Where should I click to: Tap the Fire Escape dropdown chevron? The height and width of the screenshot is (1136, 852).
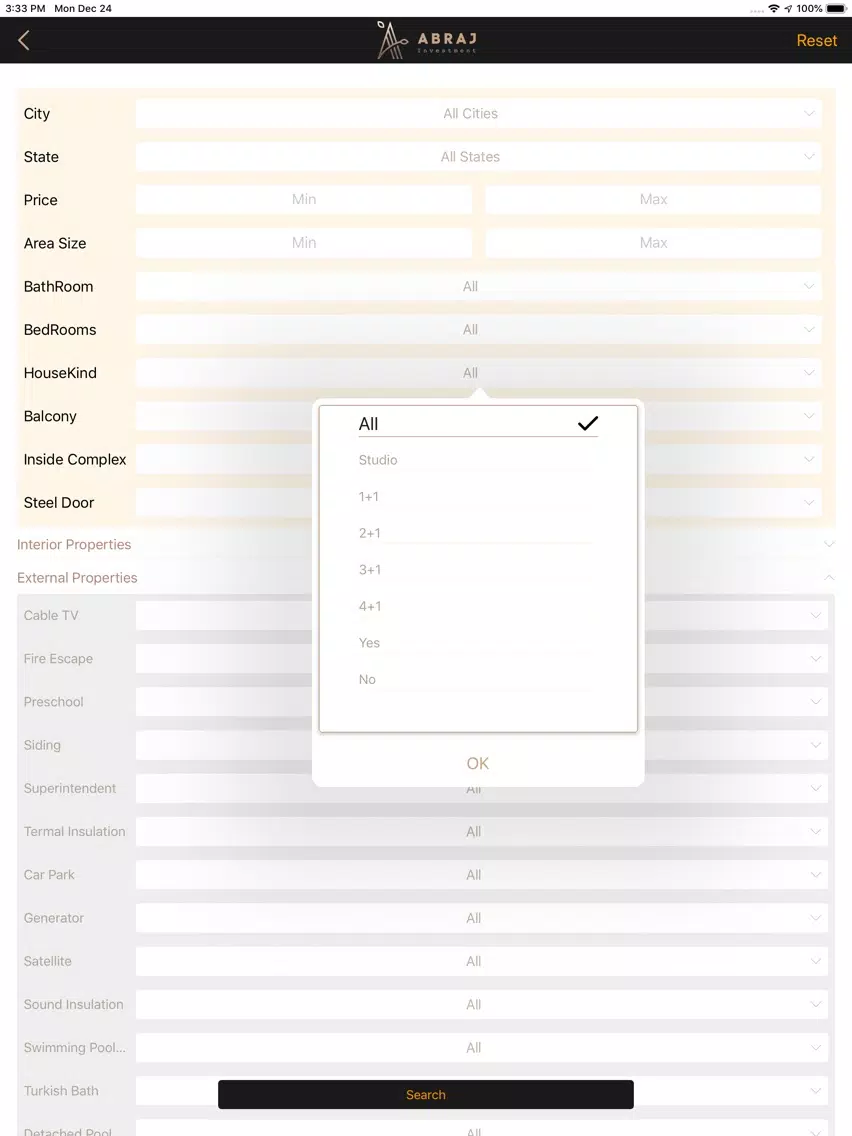click(x=816, y=659)
